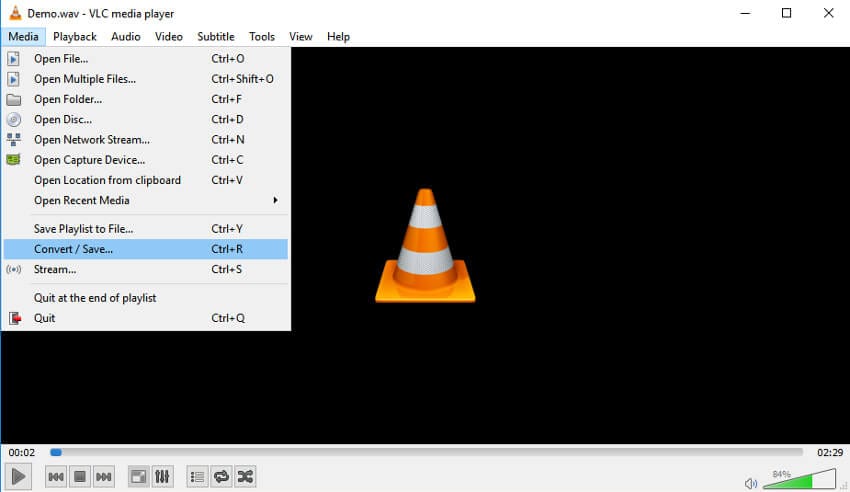The image size is (850, 492).
Task: Toggle Quit at the end of playlist
Action: (x=145, y=298)
